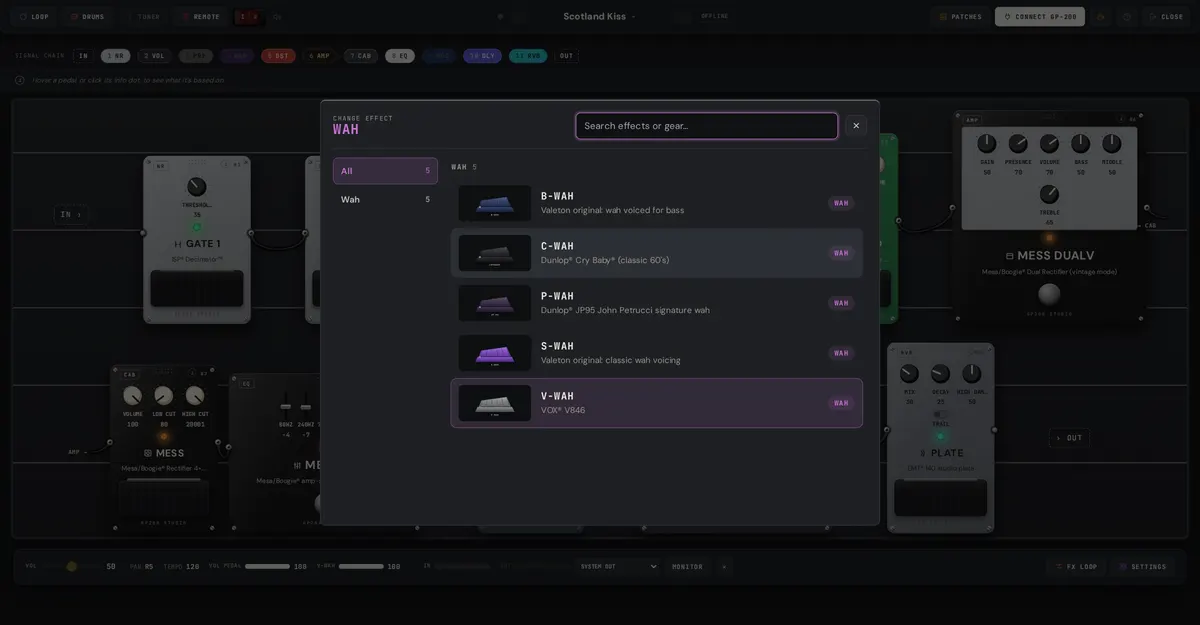Select the All category filter

[385, 171]
